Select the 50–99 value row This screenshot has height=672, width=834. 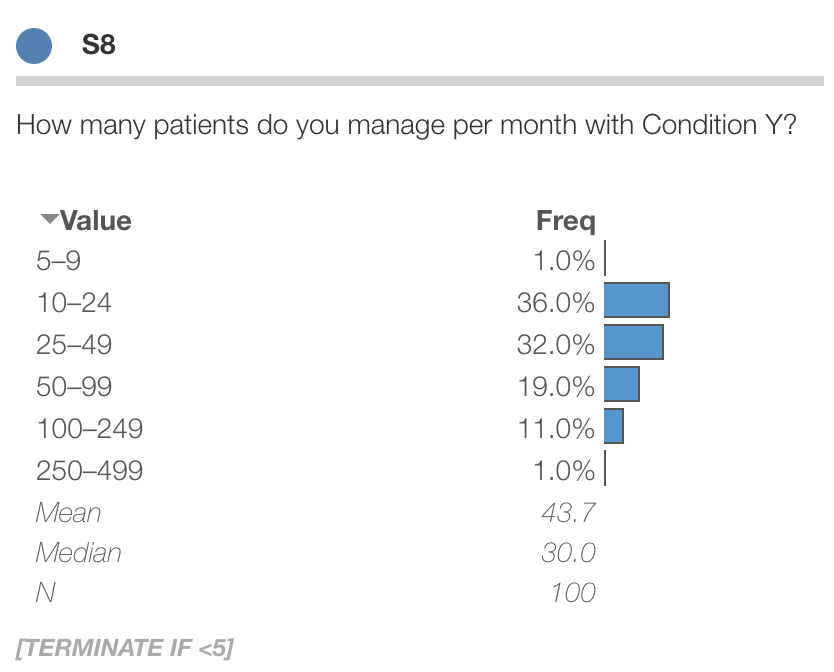(x=74, y=387)
